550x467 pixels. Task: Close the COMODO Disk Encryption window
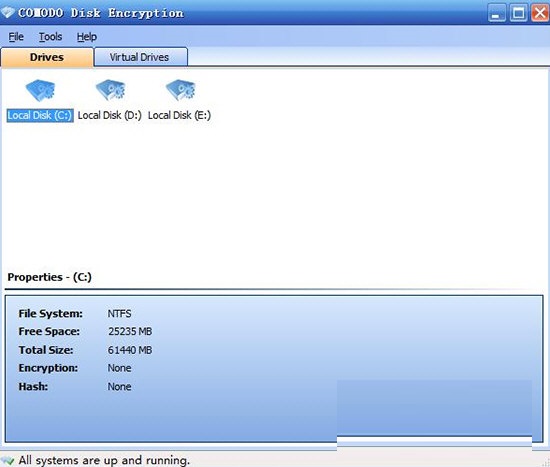pos(540,13)
